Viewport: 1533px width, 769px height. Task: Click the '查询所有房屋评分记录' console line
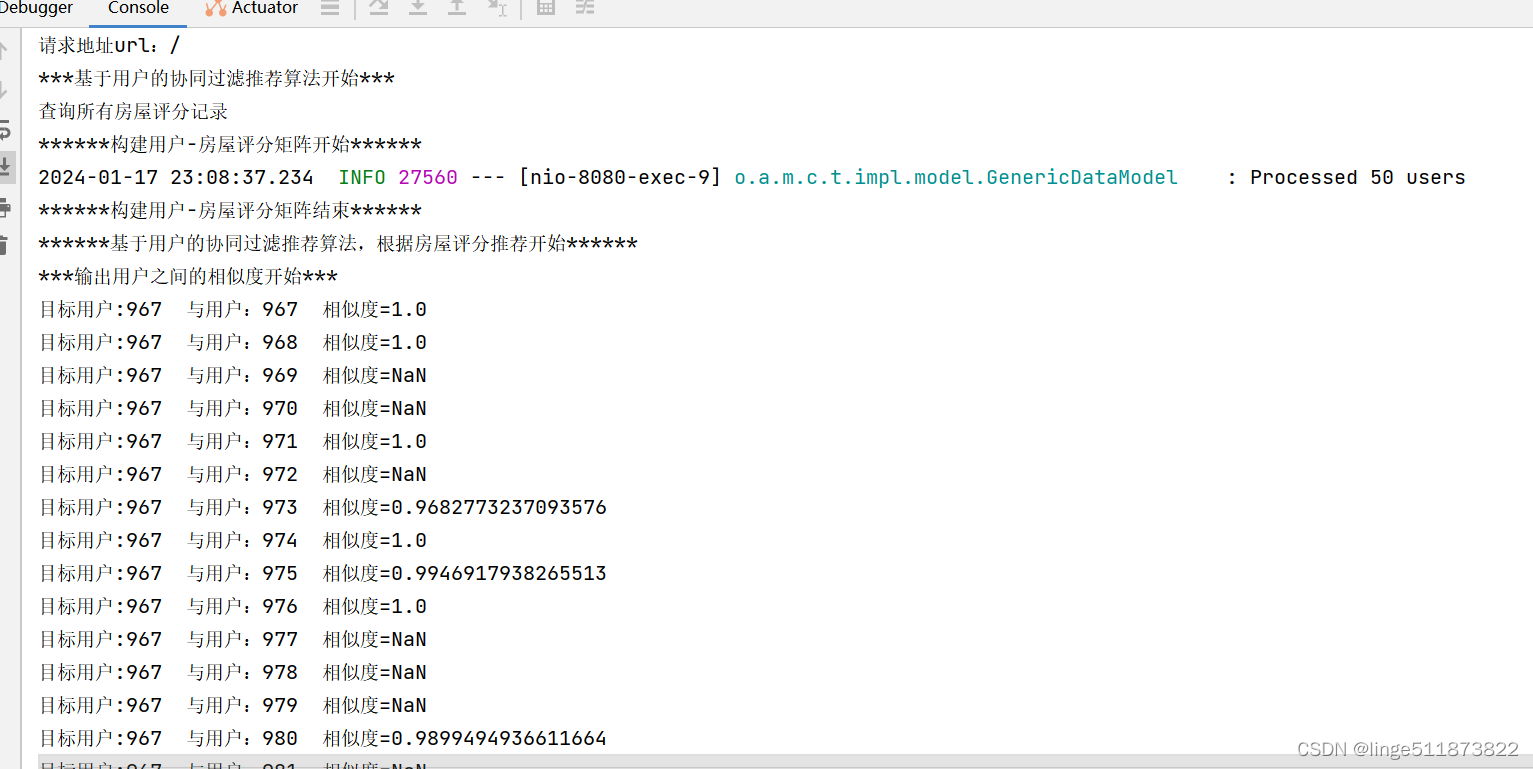click(x=133, y=112)
